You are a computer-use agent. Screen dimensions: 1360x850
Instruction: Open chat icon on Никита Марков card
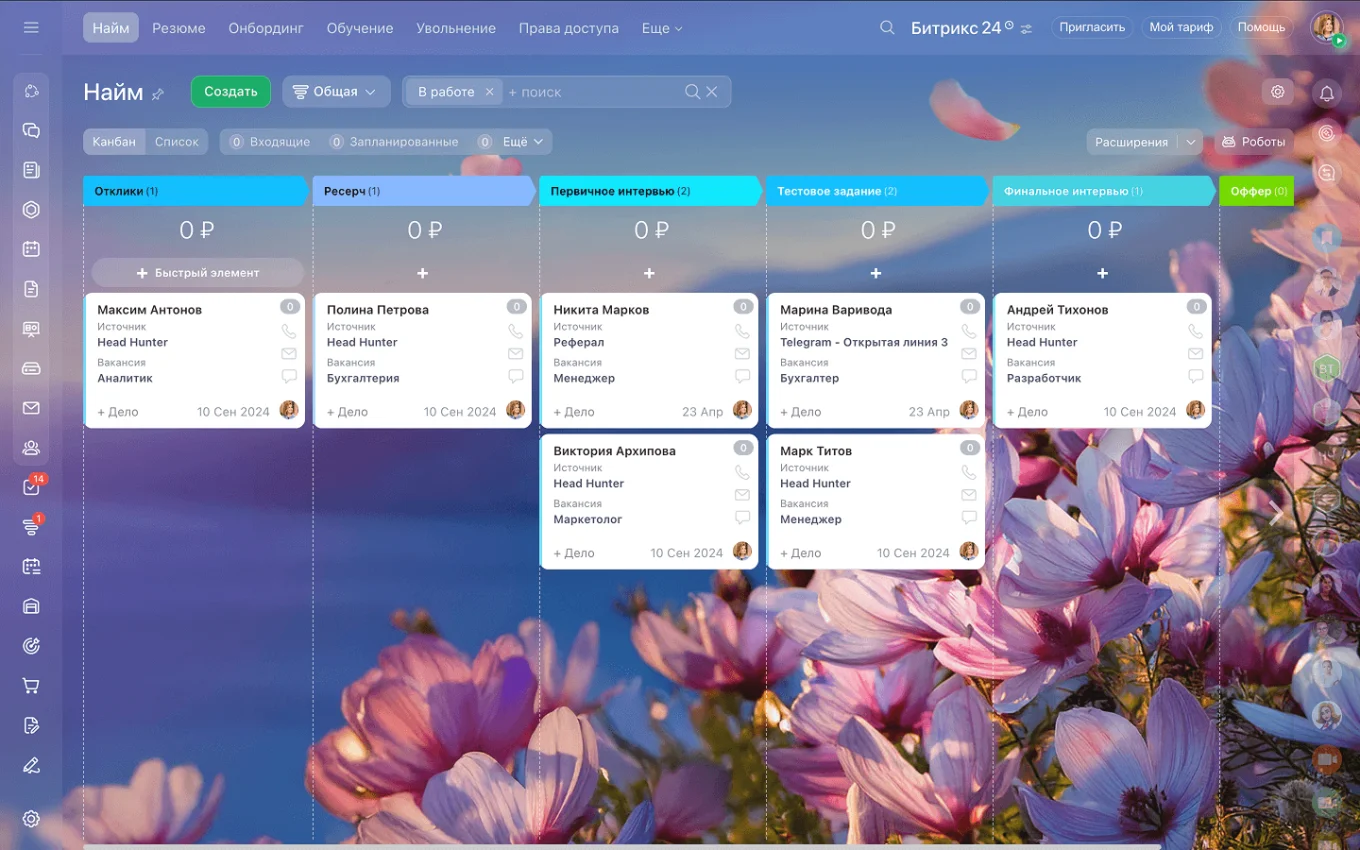pos(743,377)
